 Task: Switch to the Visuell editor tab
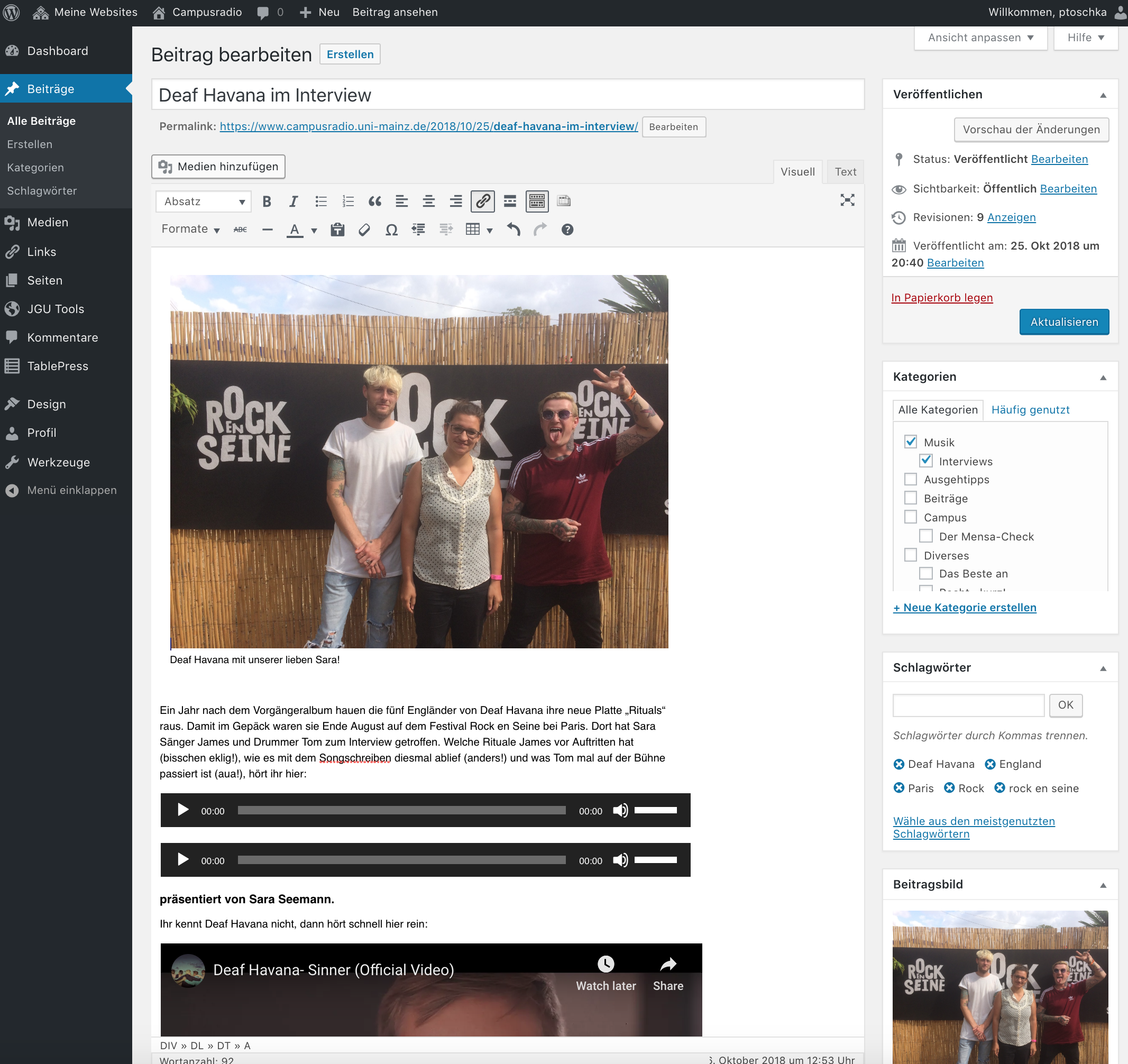pyautogui.click(x=797, y=172)
